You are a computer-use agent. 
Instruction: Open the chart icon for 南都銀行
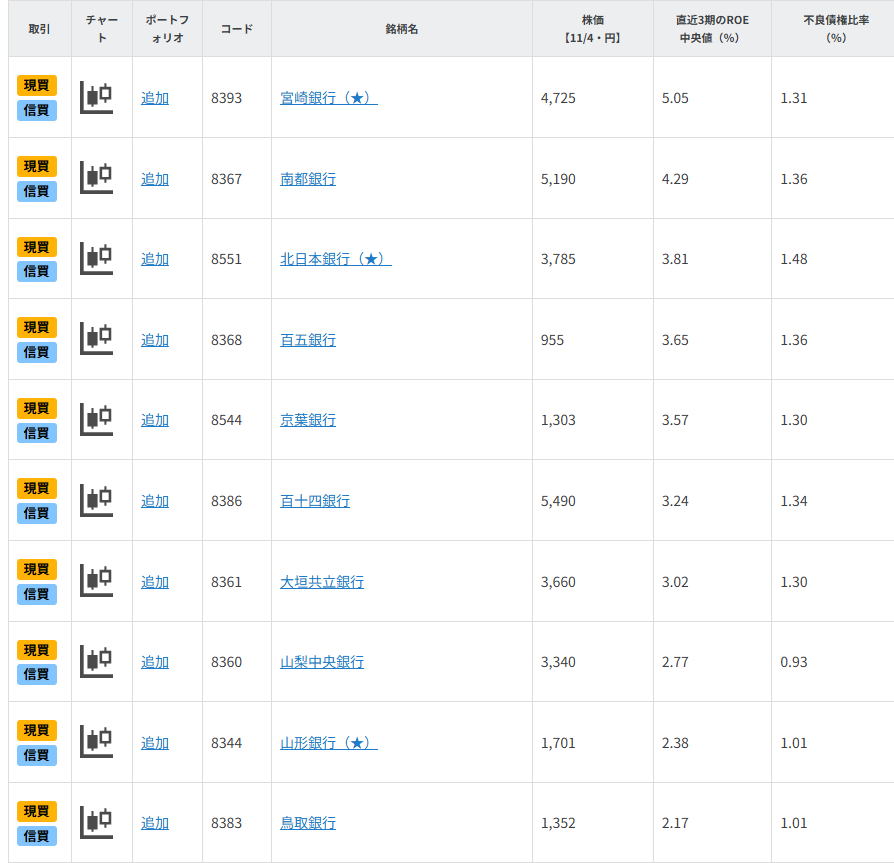pos(97,178)
